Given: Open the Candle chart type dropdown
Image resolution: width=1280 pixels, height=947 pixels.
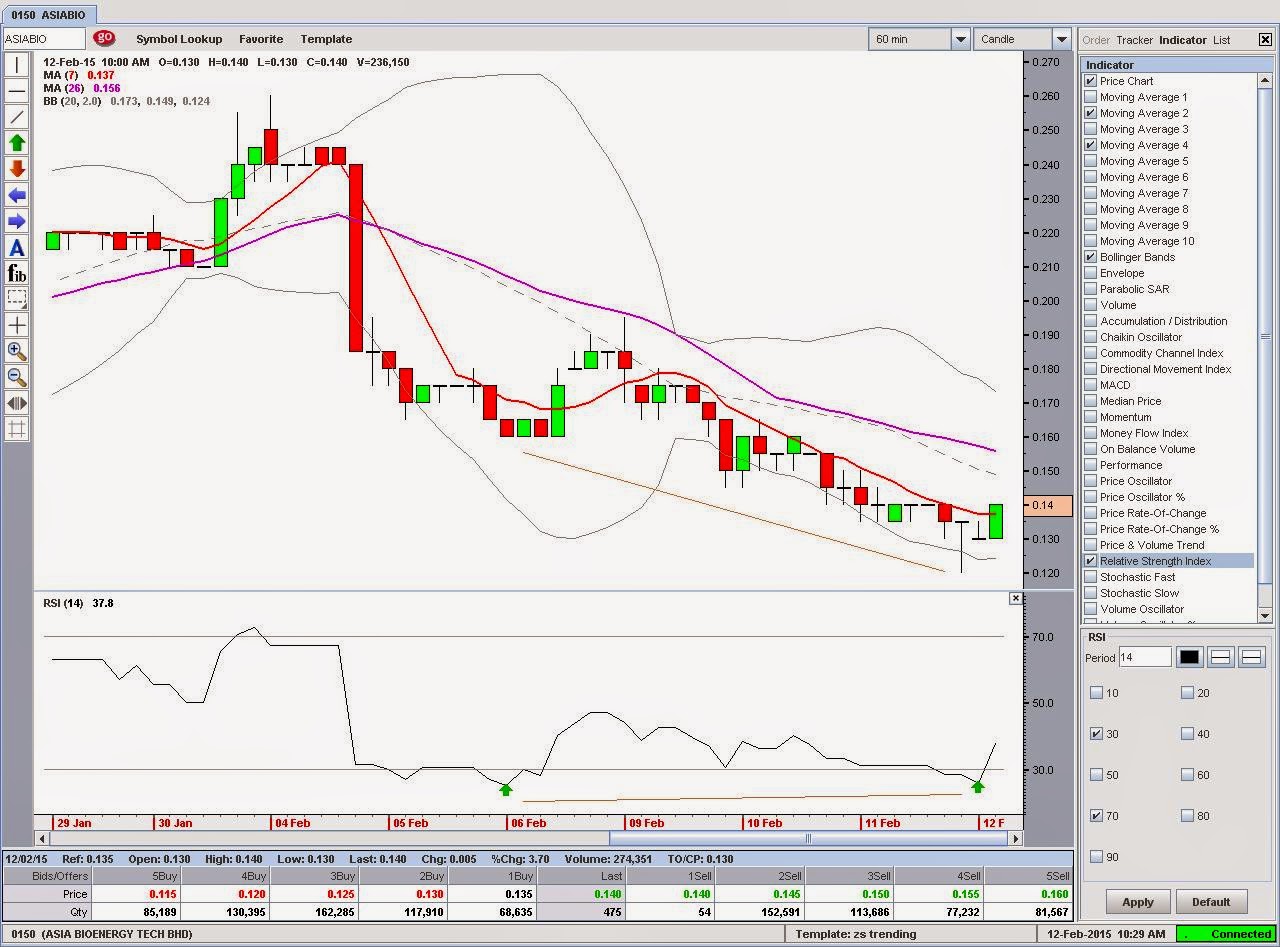Looking at the screenshot, I should tap(1062, 39).
